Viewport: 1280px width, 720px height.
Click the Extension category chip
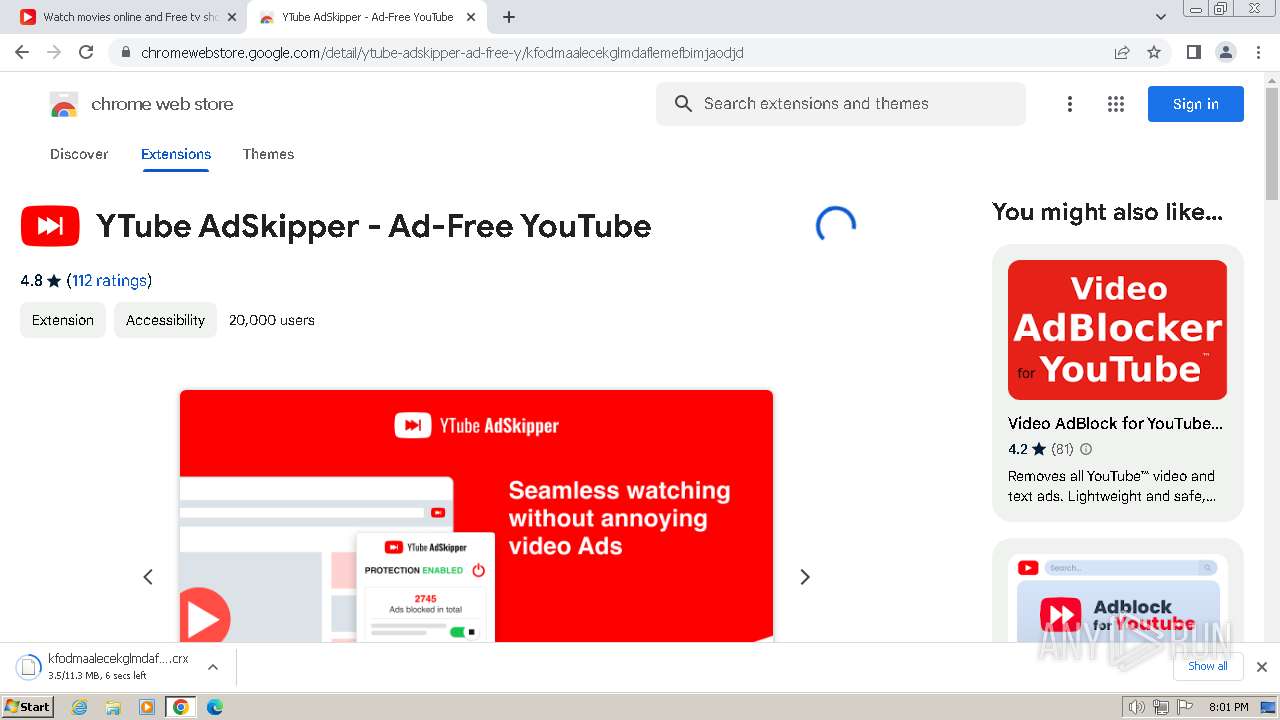pyautogui.click(x=63, y=320)
